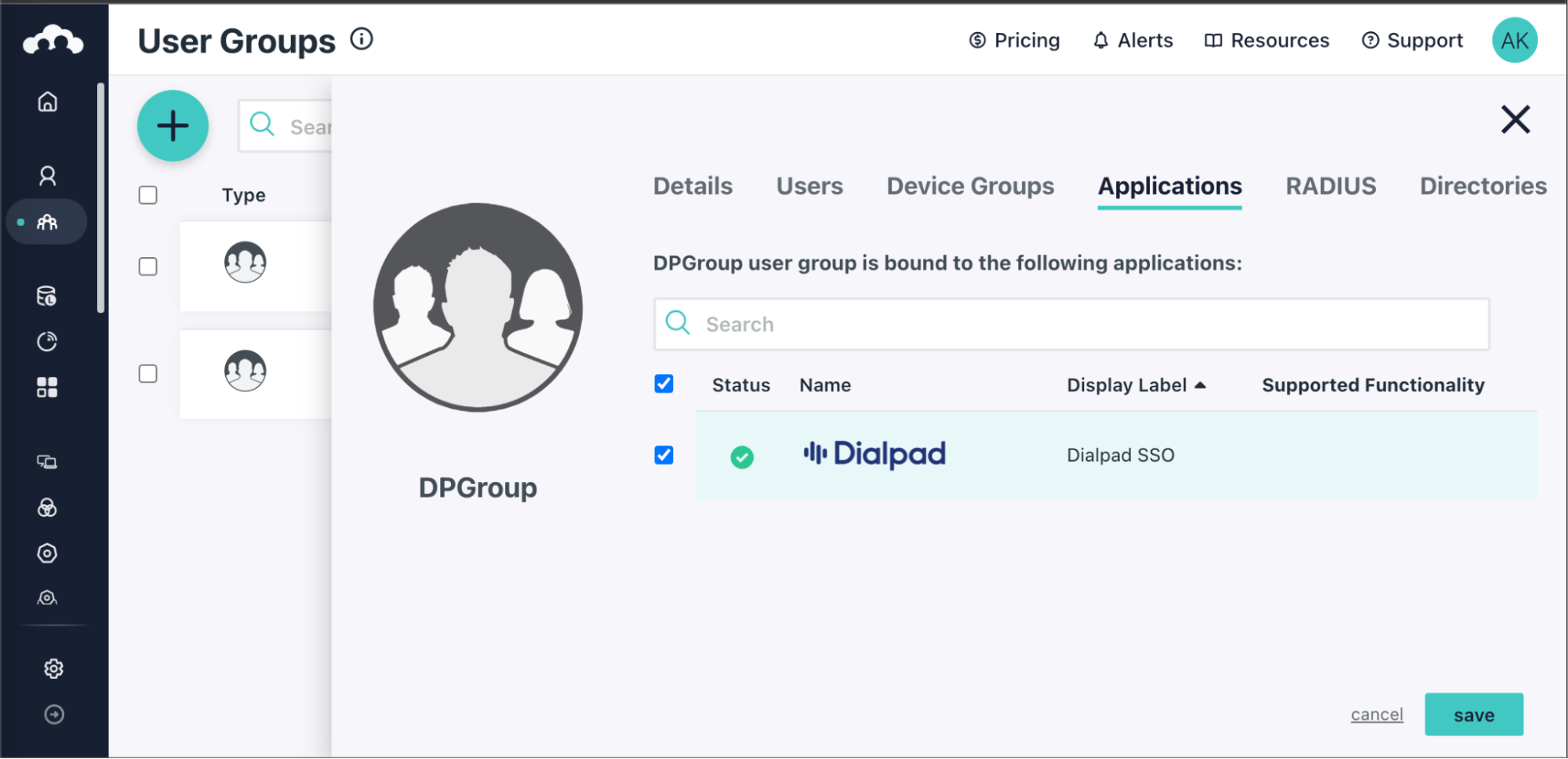Open the Users icon in sidebar
1568x759 pixels.
48,176
